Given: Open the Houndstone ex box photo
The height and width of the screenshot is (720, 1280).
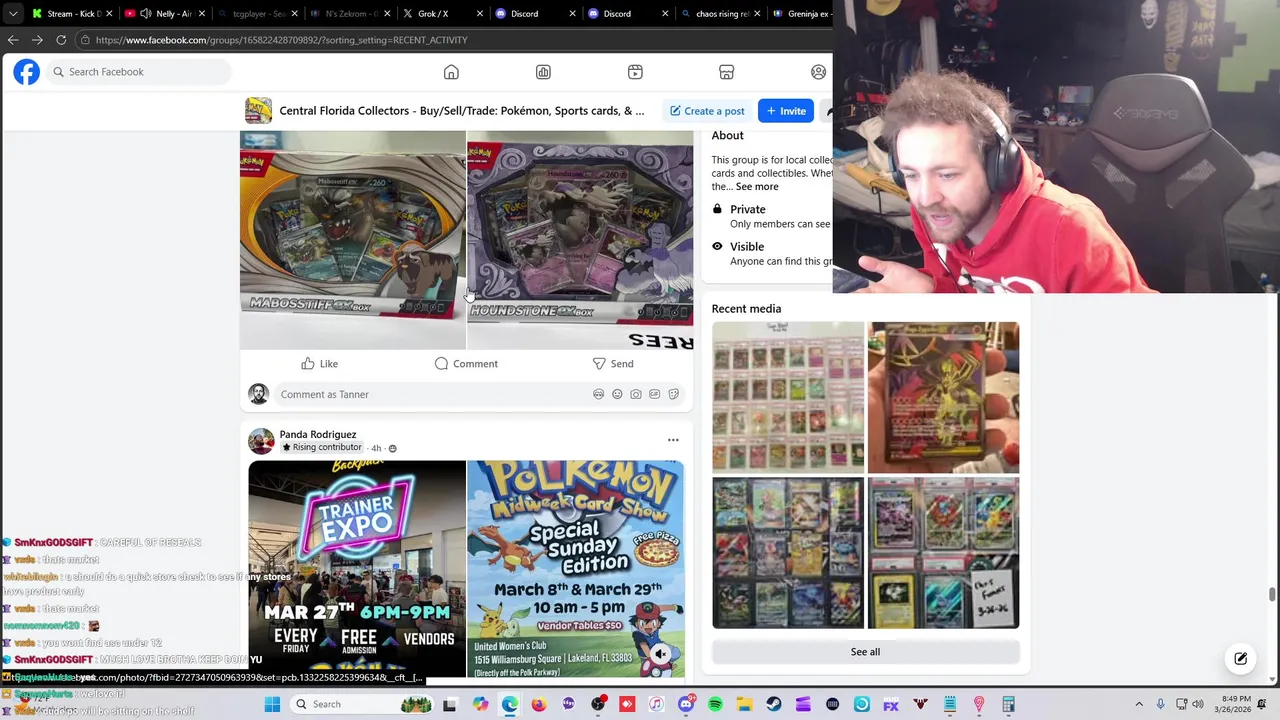Looking at the screenshot, I should [580, 240].
